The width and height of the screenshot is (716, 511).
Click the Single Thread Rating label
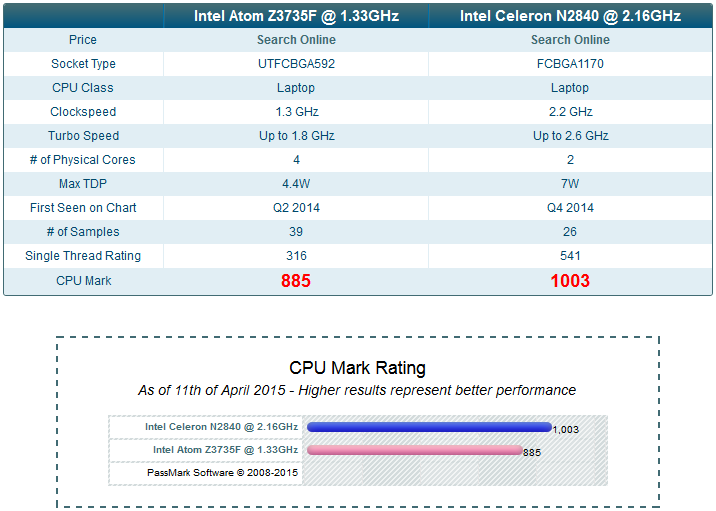(83, 256)
